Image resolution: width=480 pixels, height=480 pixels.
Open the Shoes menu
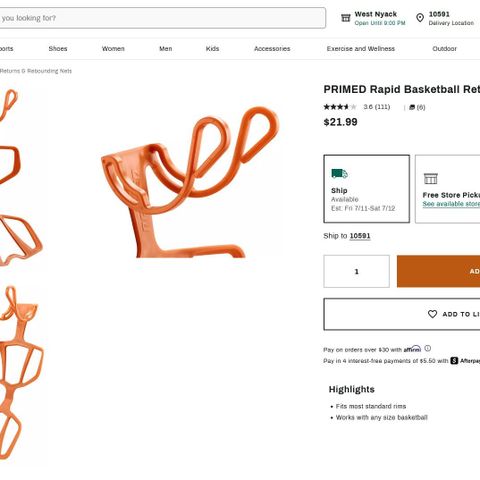coord(58,49)
